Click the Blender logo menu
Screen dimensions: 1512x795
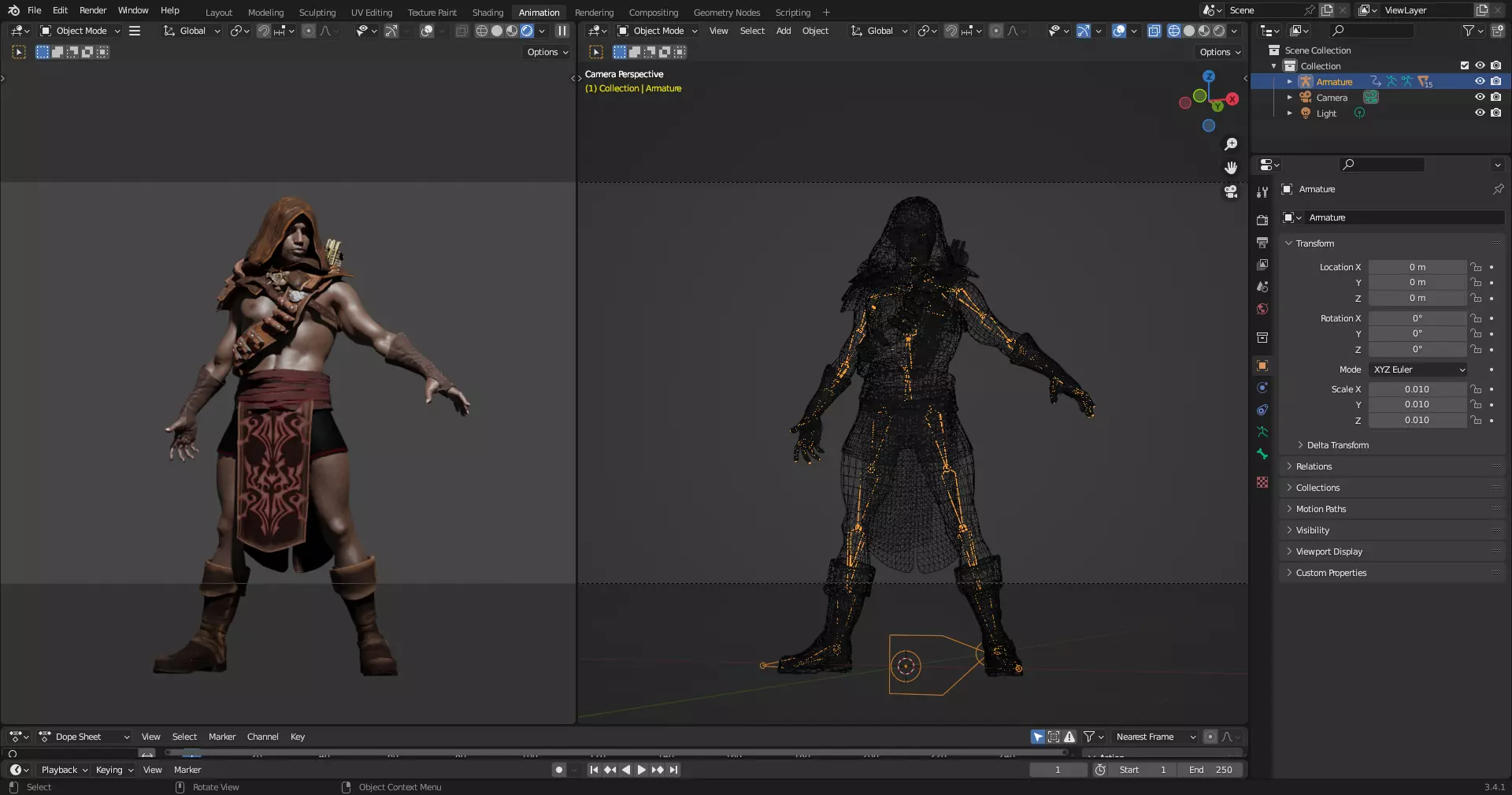pyautogui.click(x=13, y=10)
